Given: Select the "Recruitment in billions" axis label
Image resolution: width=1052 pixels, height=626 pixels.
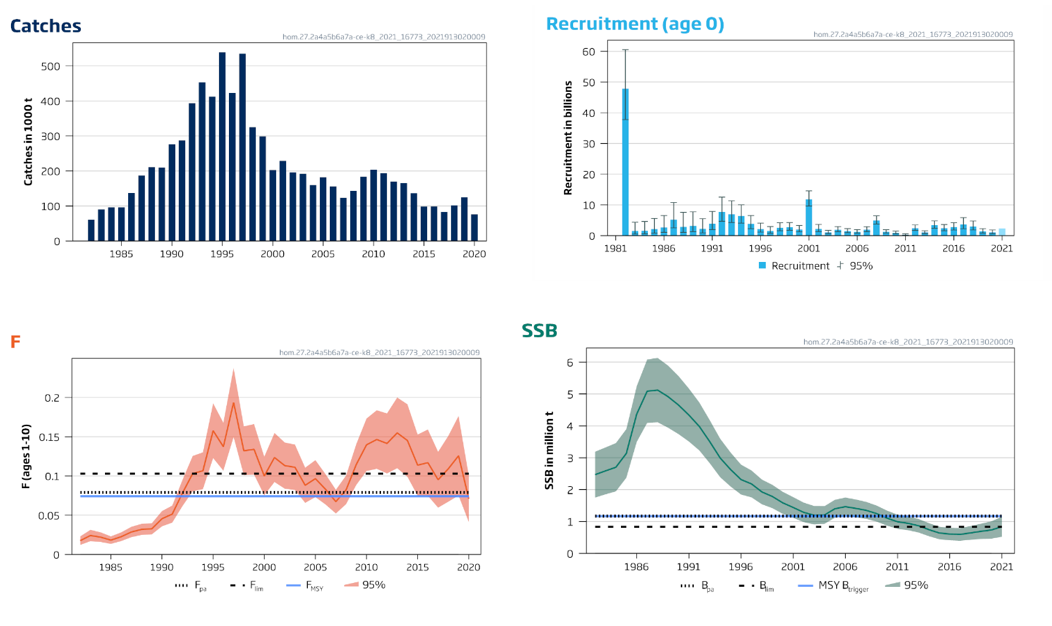Looking at the screenshot, I should [568, 138].
